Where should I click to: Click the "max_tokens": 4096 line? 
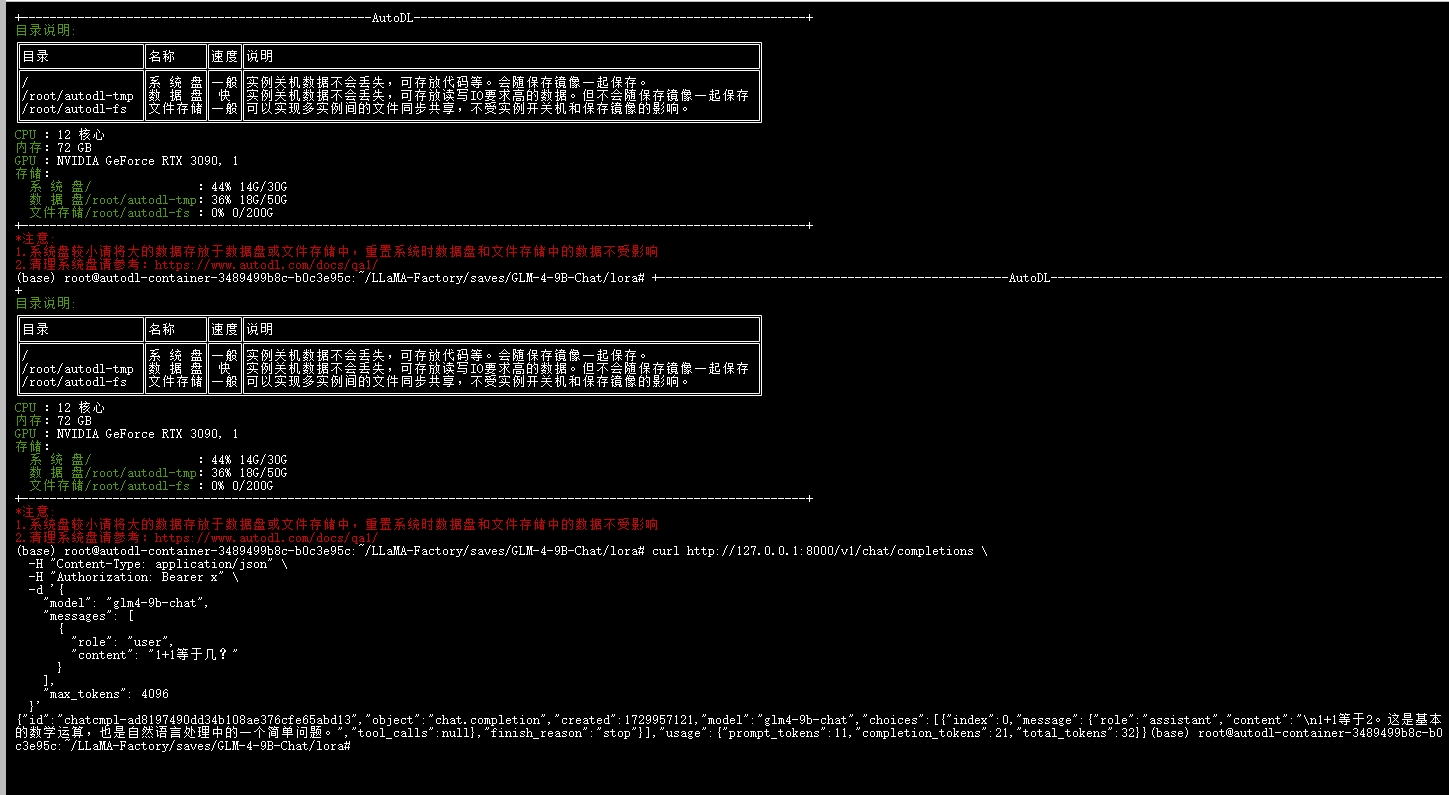(x=106, y=694)
